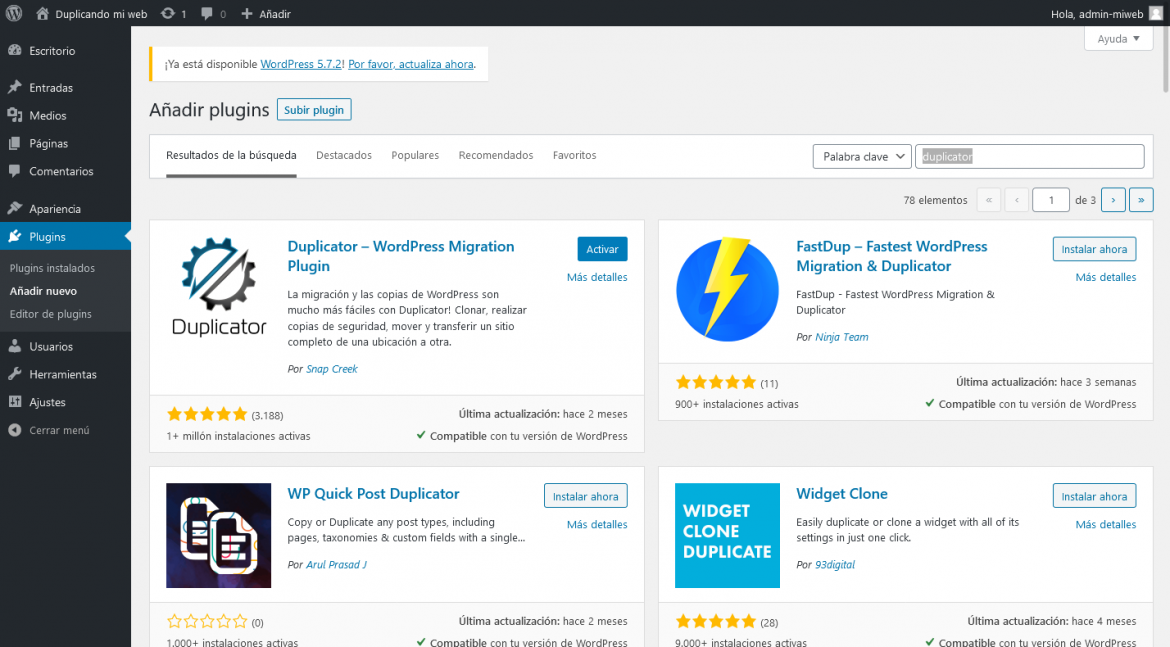
Task: Switch to the Populares tab
Action: click(415, 155)
